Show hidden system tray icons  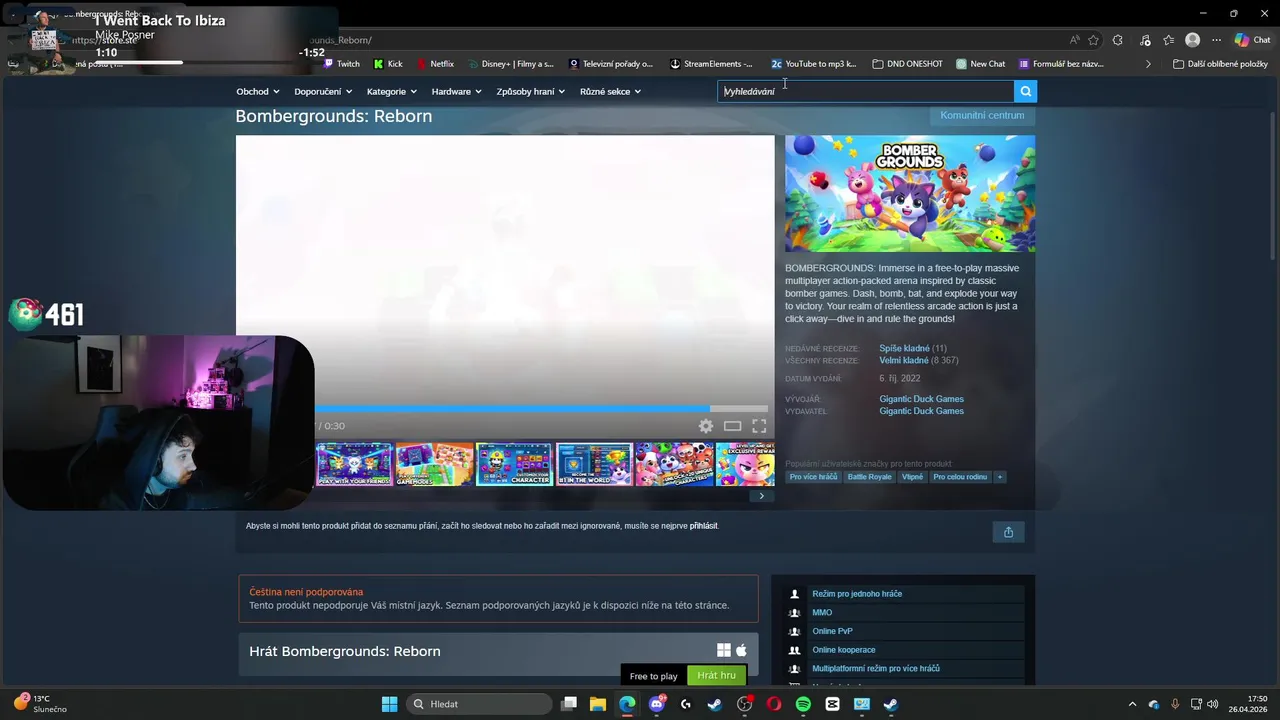1132,704
